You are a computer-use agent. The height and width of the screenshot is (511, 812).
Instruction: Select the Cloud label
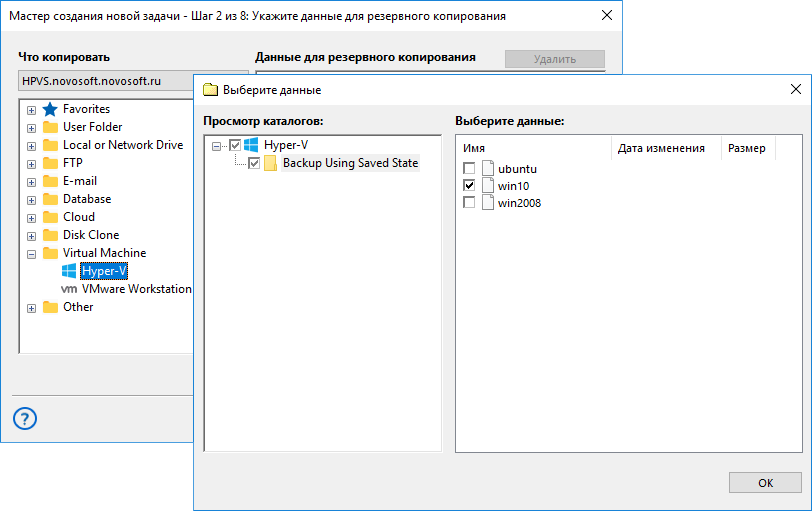79,217
